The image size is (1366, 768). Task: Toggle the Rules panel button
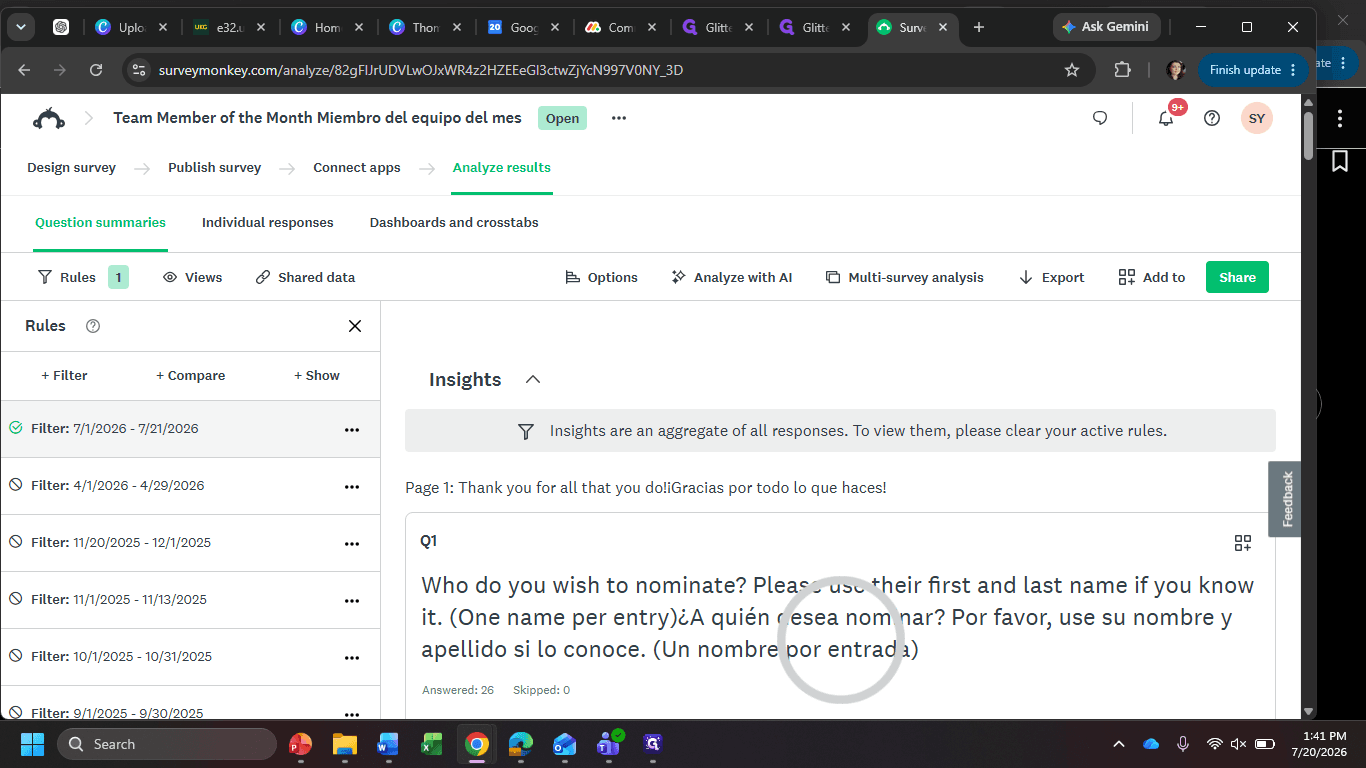82,277
